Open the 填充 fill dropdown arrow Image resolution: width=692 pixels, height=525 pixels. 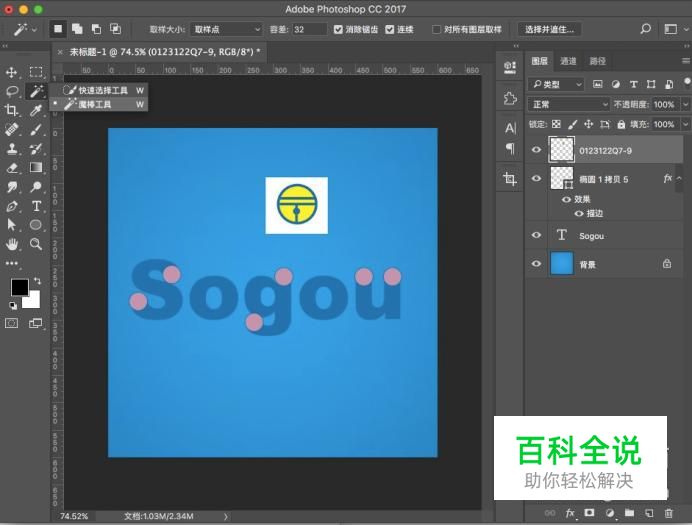click(685, 124)
